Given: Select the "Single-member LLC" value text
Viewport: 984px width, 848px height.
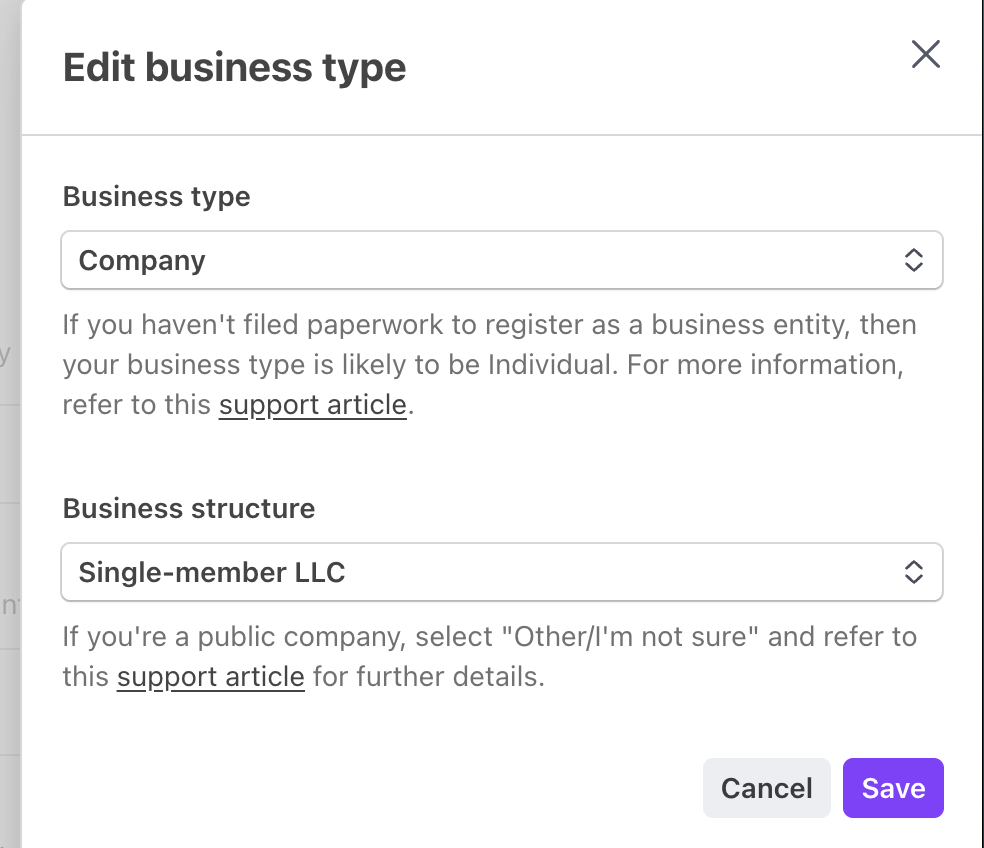Looking at the screenshot, I should pyautogui.click(x=211, y=572).
